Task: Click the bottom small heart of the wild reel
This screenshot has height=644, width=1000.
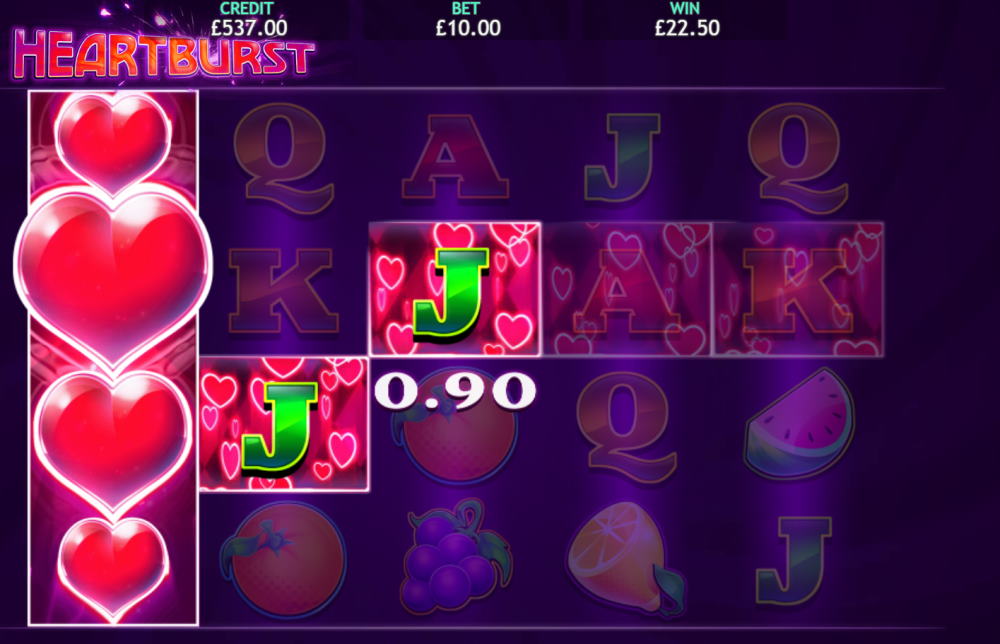Action: coord(114,567)
